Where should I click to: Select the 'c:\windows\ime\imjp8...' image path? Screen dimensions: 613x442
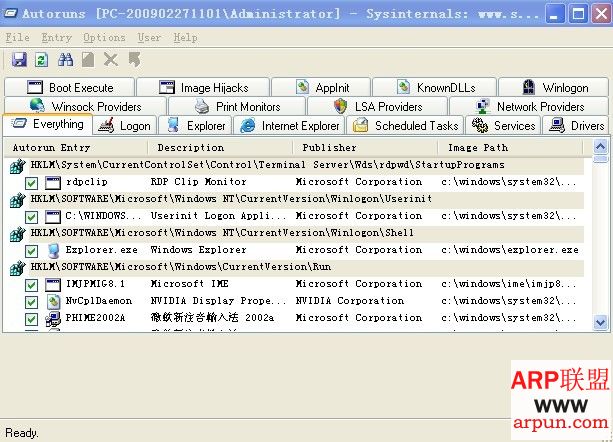[509, 284]
